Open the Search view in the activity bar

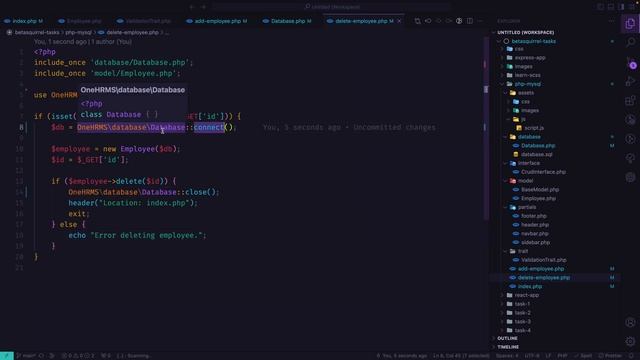tap(630, 42)
